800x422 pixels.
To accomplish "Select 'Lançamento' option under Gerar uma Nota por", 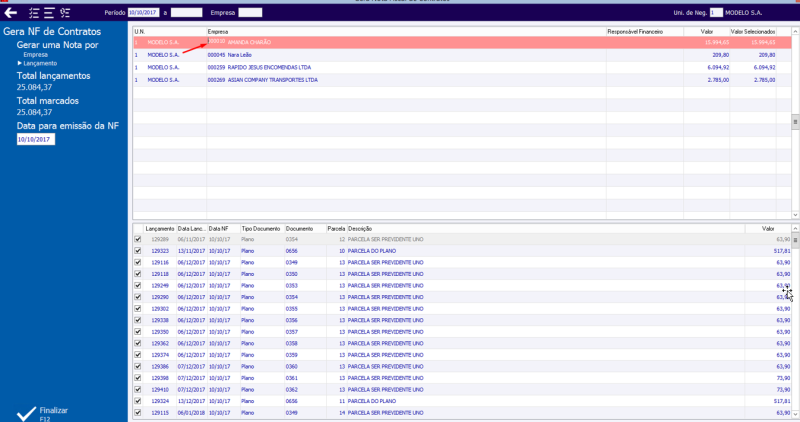I will (x=40, y=63).
